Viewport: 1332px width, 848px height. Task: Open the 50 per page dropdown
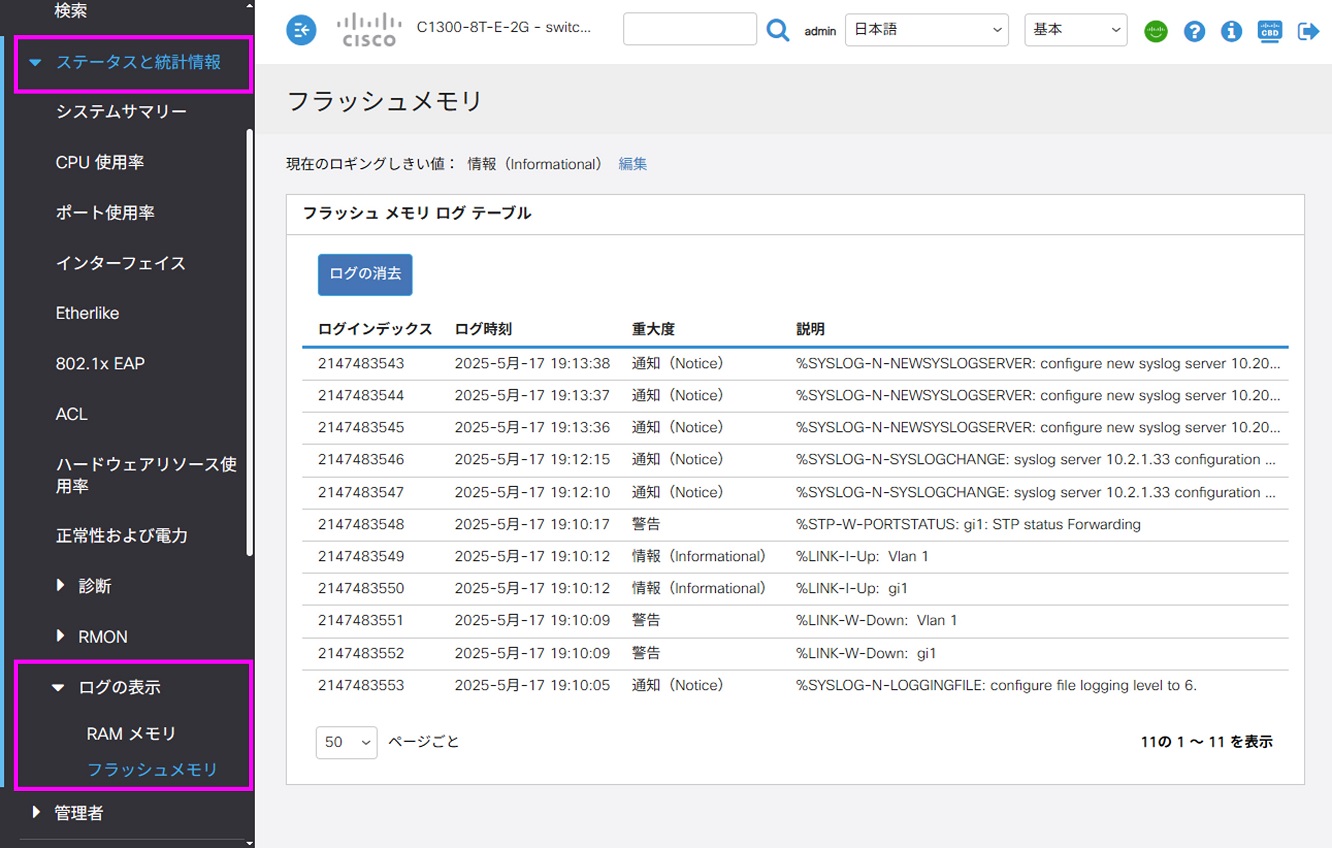346,742
